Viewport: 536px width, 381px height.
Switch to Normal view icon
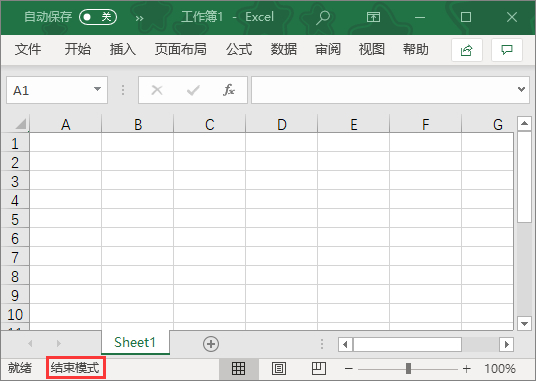238,368
